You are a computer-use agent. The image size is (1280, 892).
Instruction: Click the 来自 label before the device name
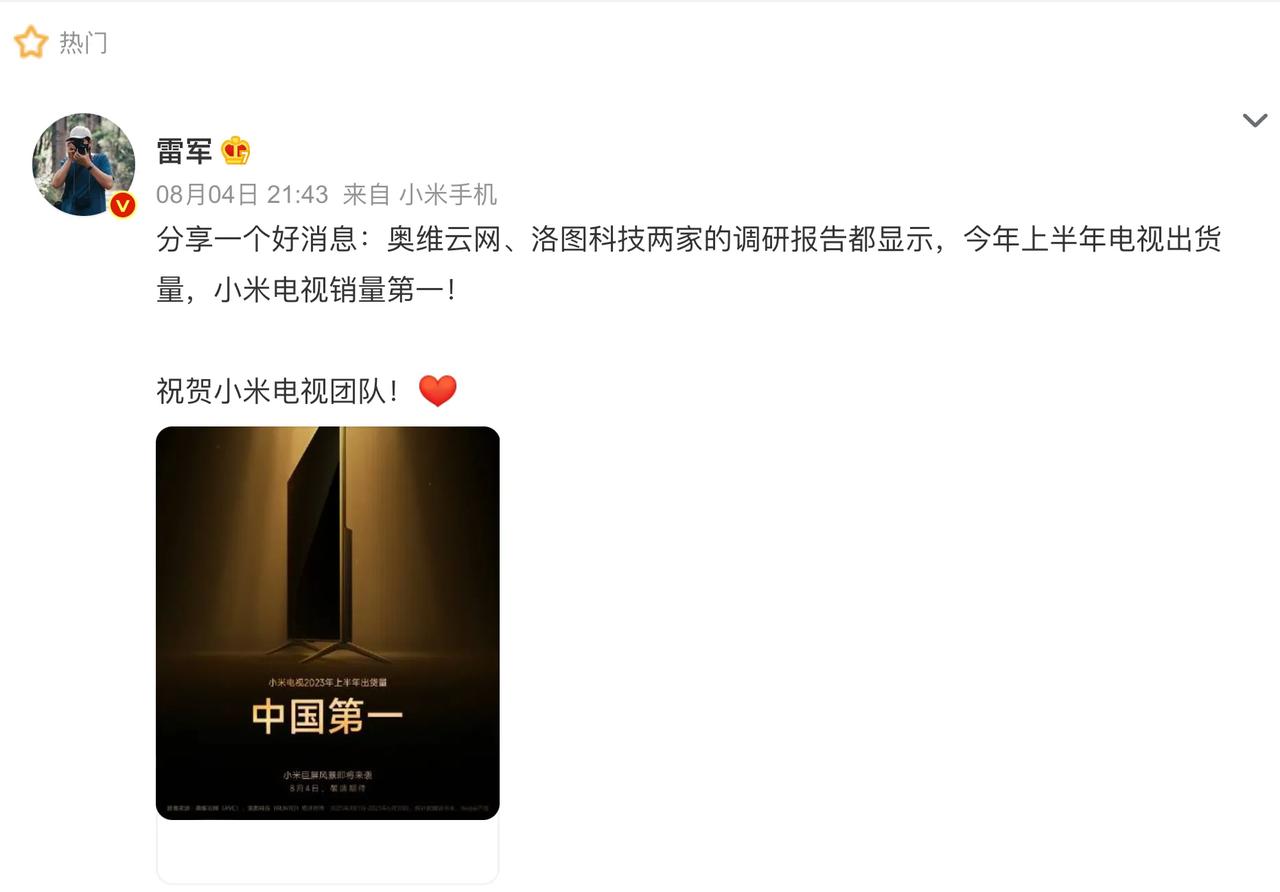click(367, 194)
